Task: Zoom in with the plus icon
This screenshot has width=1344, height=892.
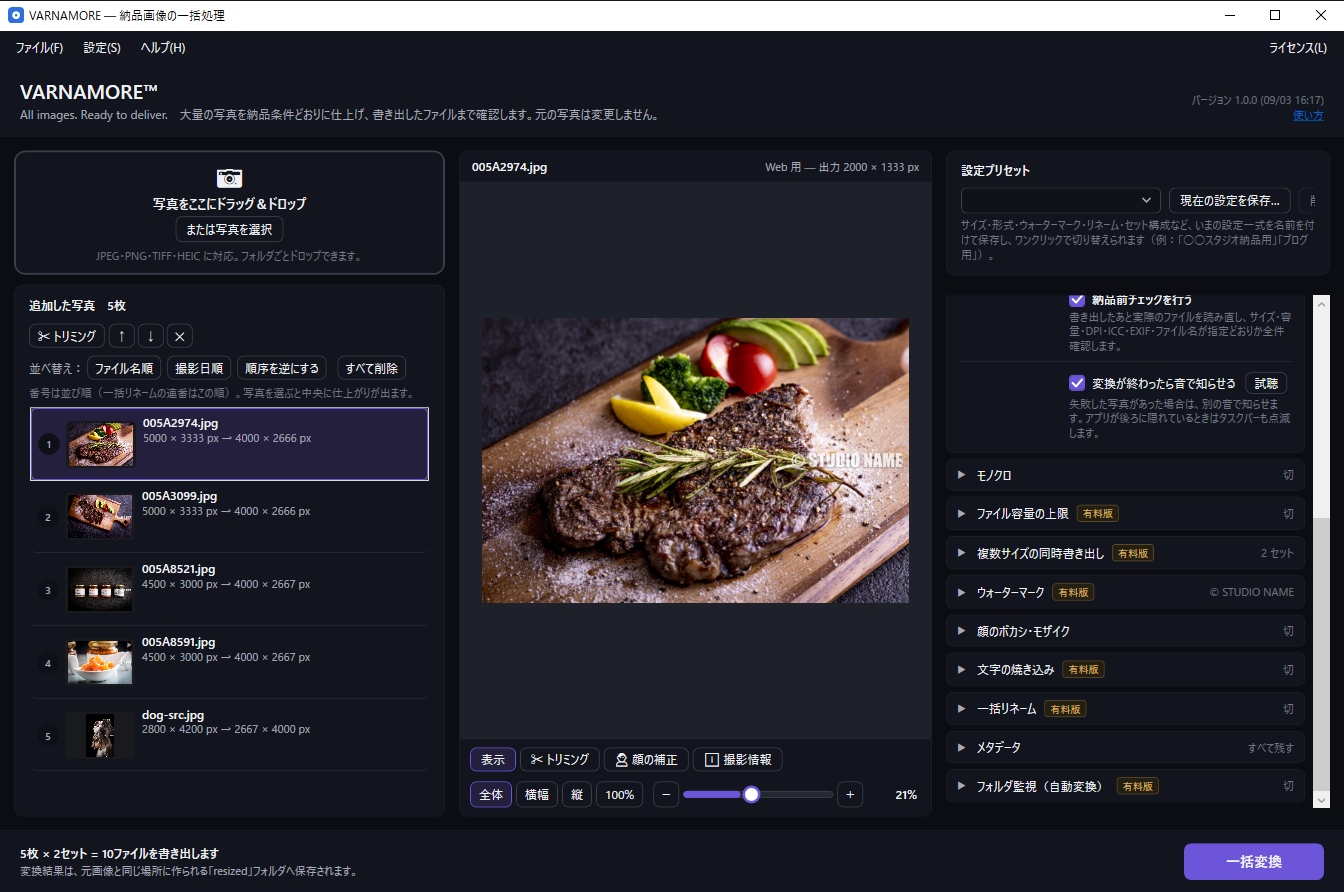Action: 850,795
